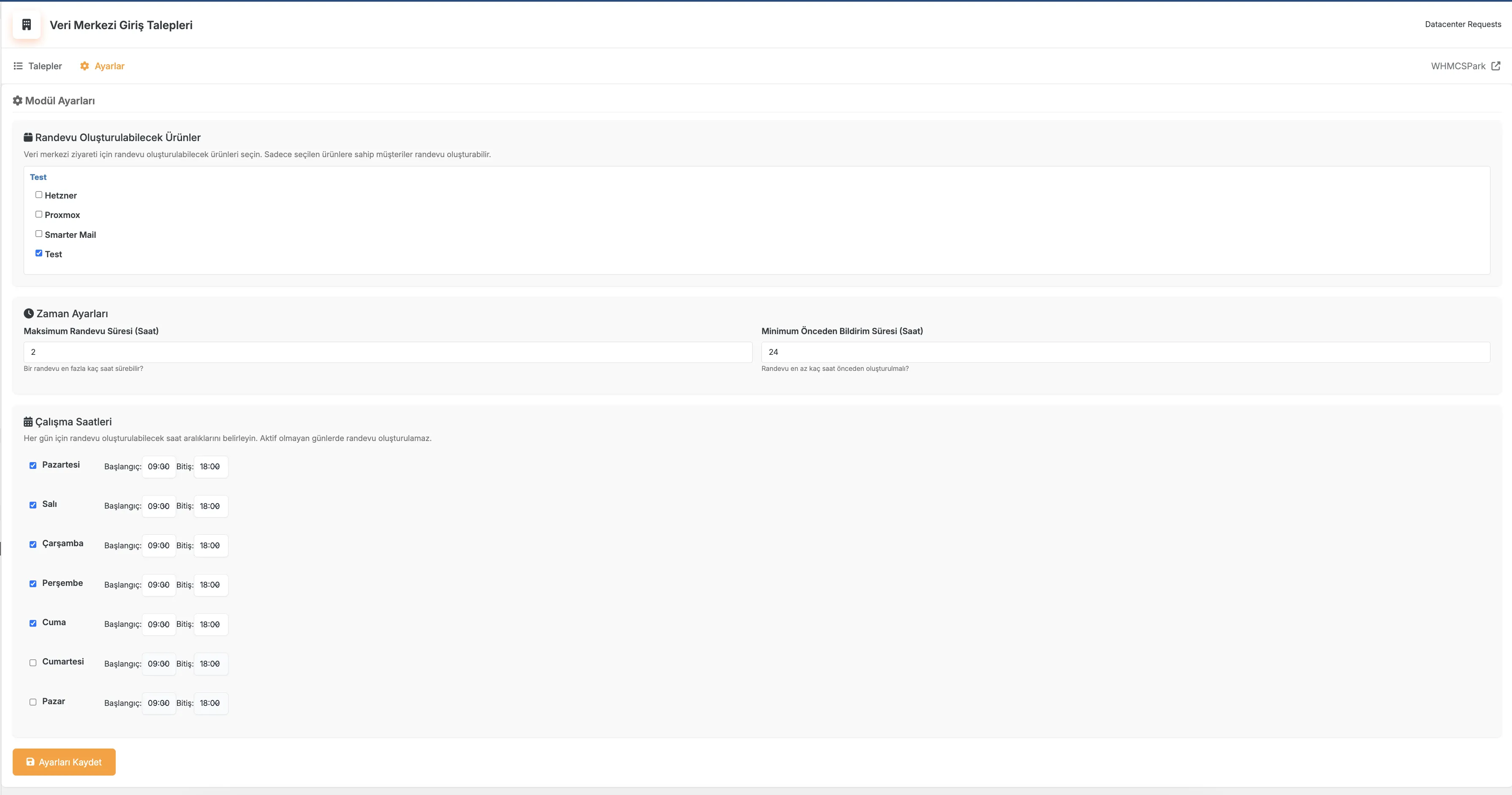Screen dimensions: 1512x795
Task: Click the Smarter Mail product label
Action: click(71, 234)
